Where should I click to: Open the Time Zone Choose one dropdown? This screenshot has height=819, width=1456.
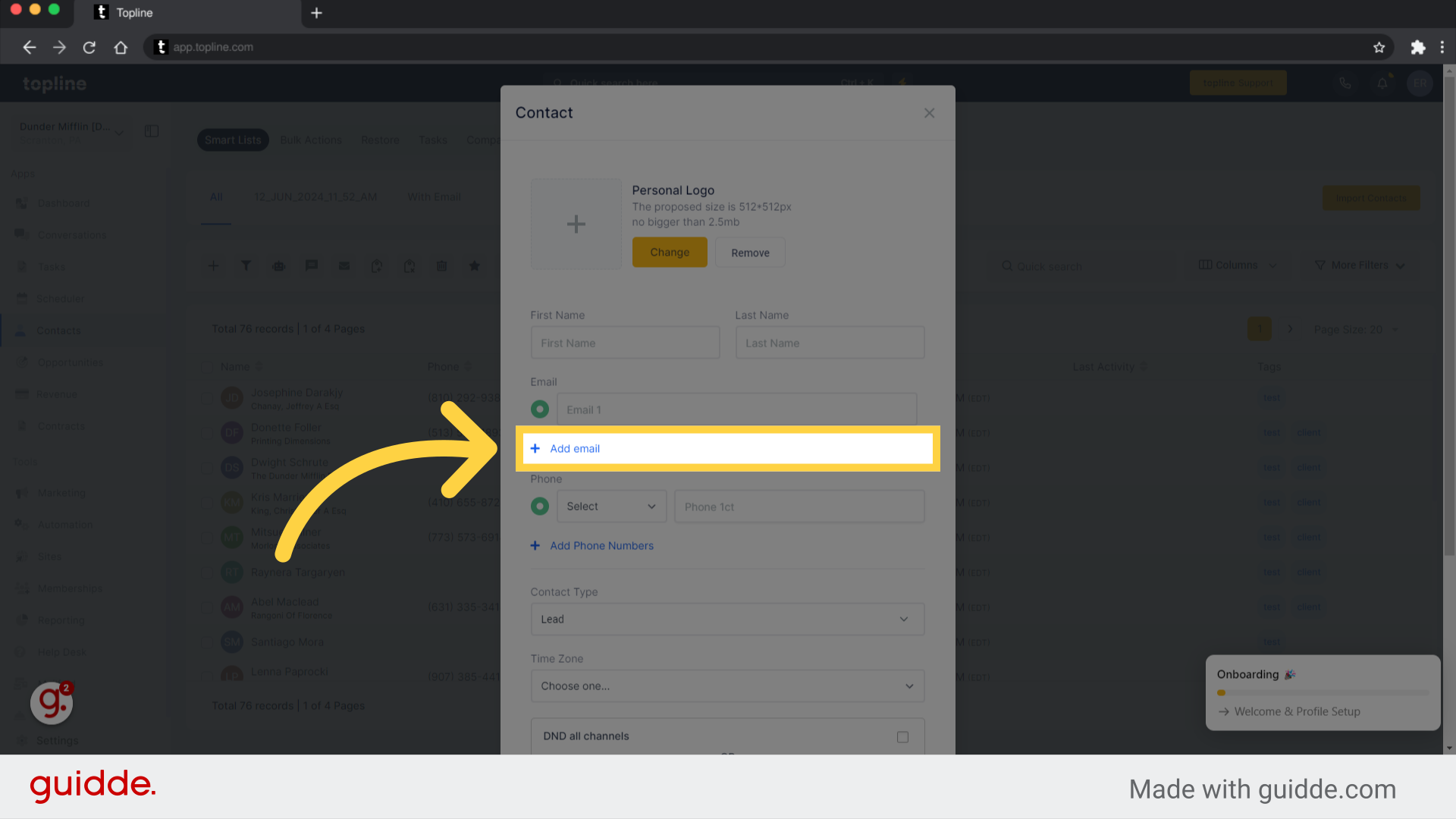point(726,686)
